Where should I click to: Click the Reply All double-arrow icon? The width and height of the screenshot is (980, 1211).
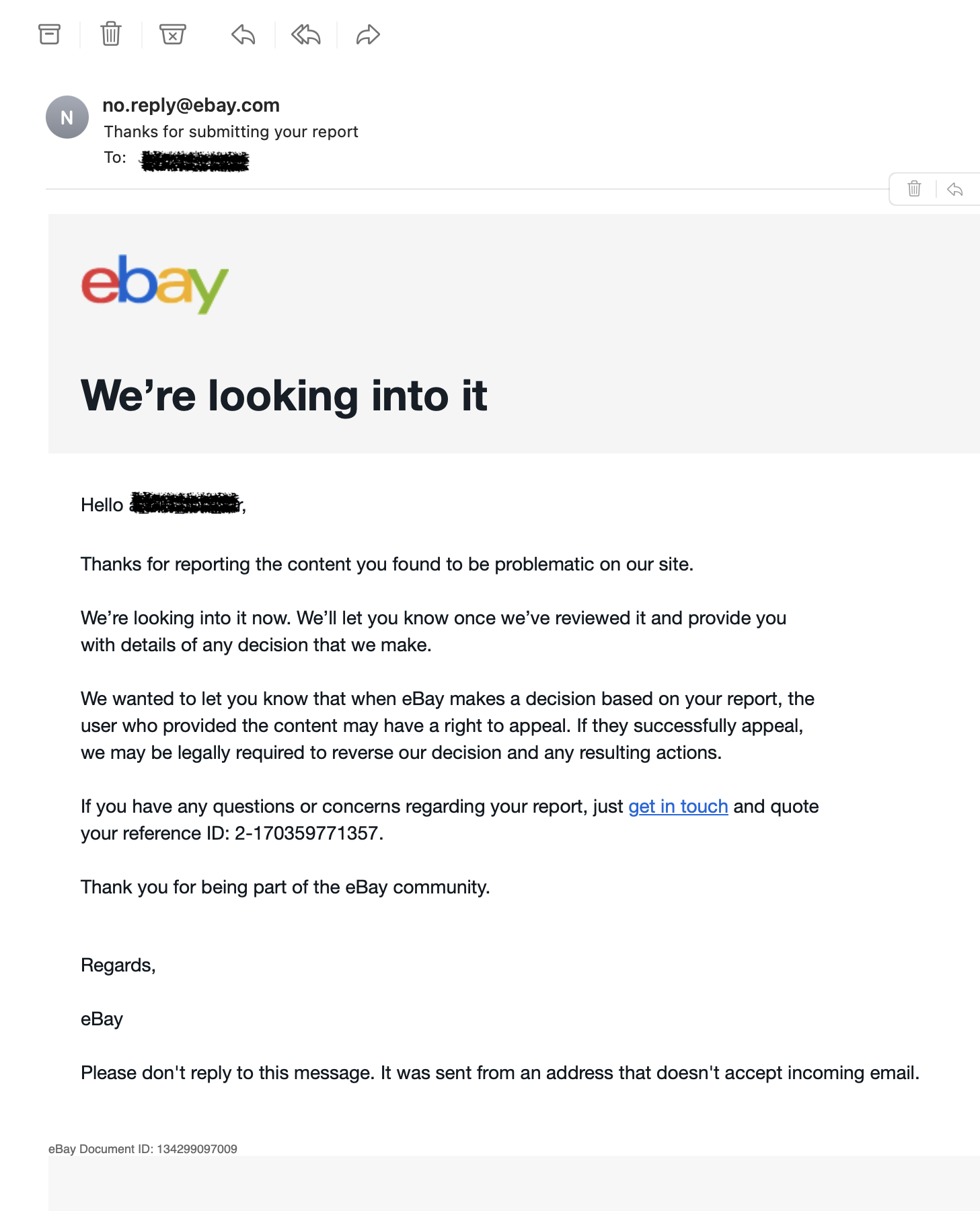click(x=306, y=34)
